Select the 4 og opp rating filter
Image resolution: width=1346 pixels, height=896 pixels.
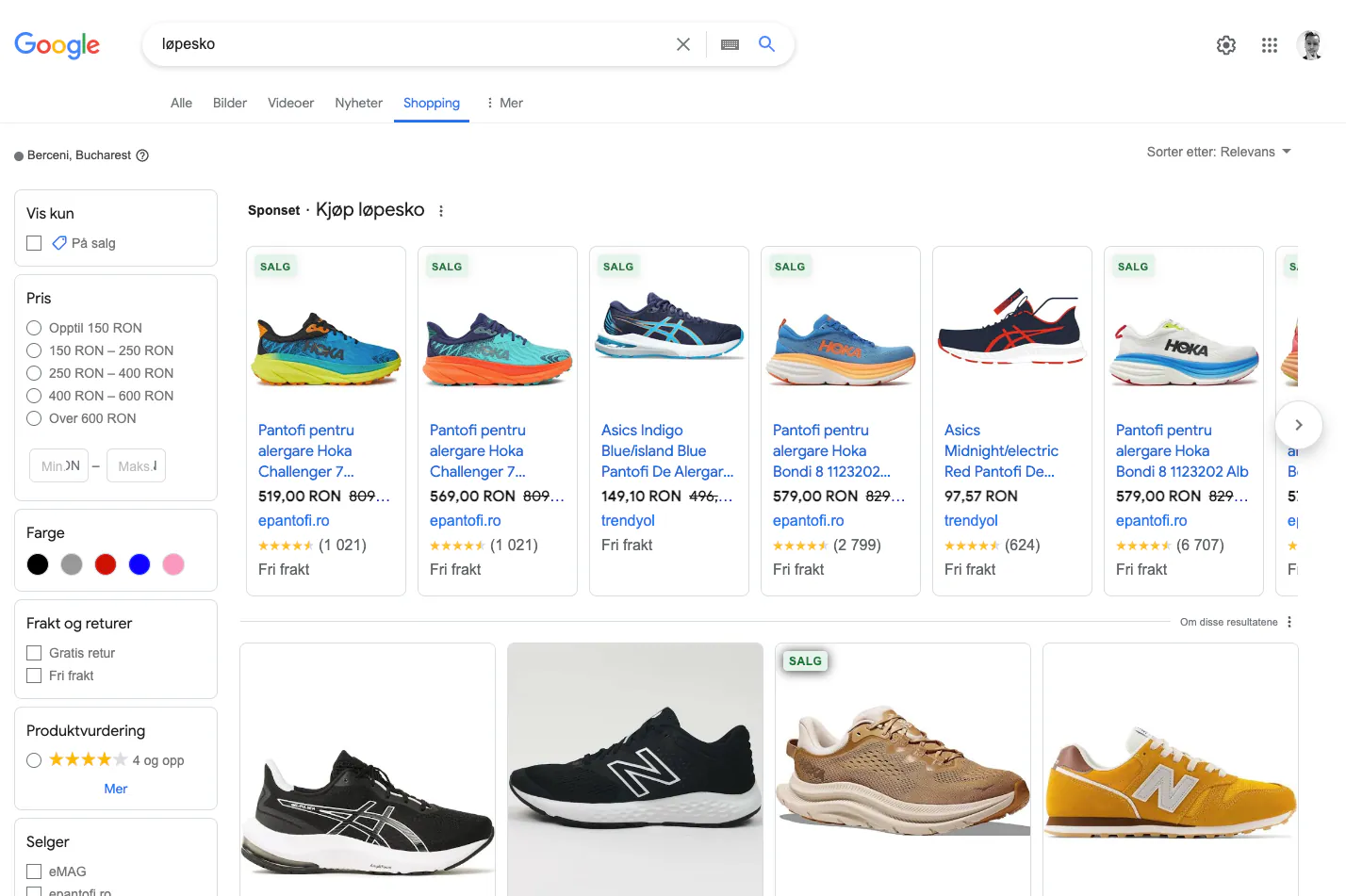[34, 760]
